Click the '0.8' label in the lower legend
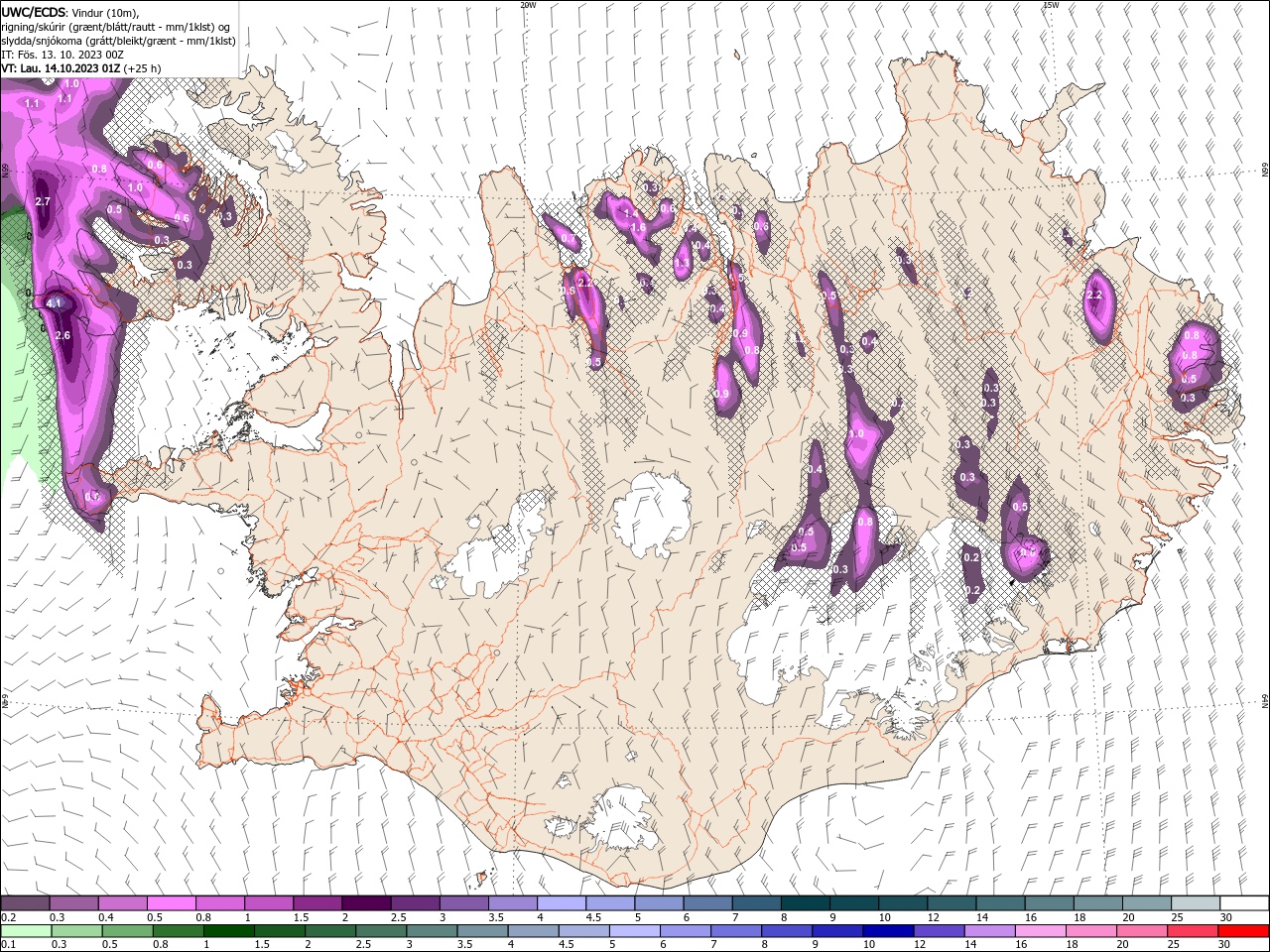 [x=160, y=945]
